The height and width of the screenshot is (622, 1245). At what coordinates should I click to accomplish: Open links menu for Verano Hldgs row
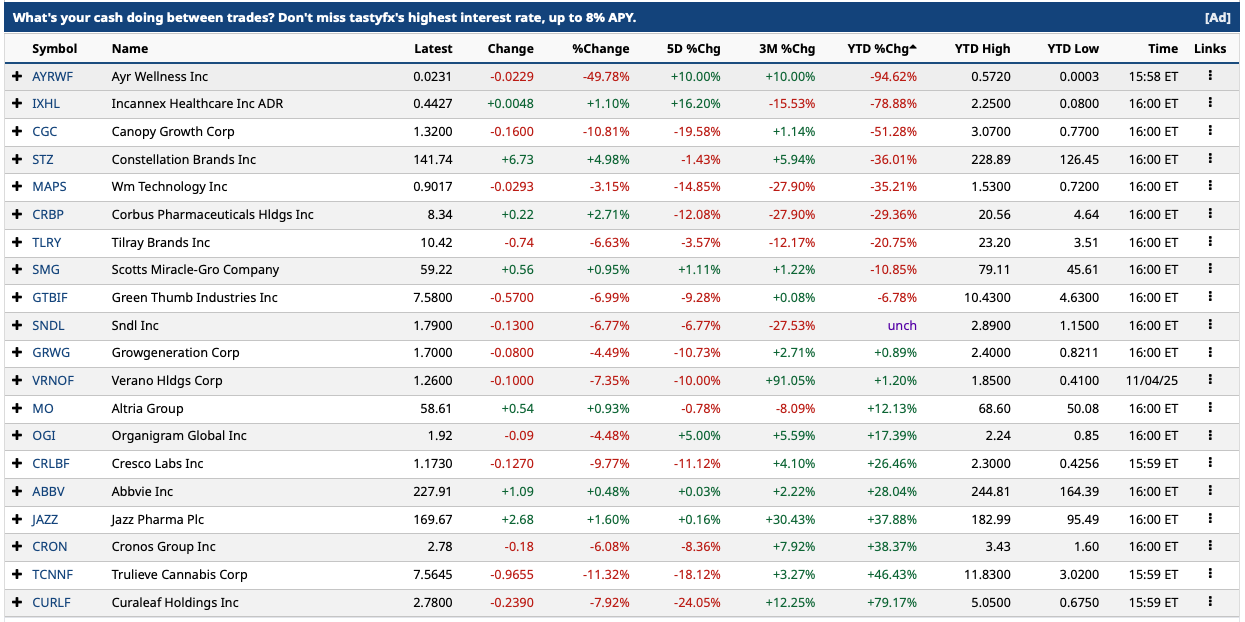tap(1210, 380)
